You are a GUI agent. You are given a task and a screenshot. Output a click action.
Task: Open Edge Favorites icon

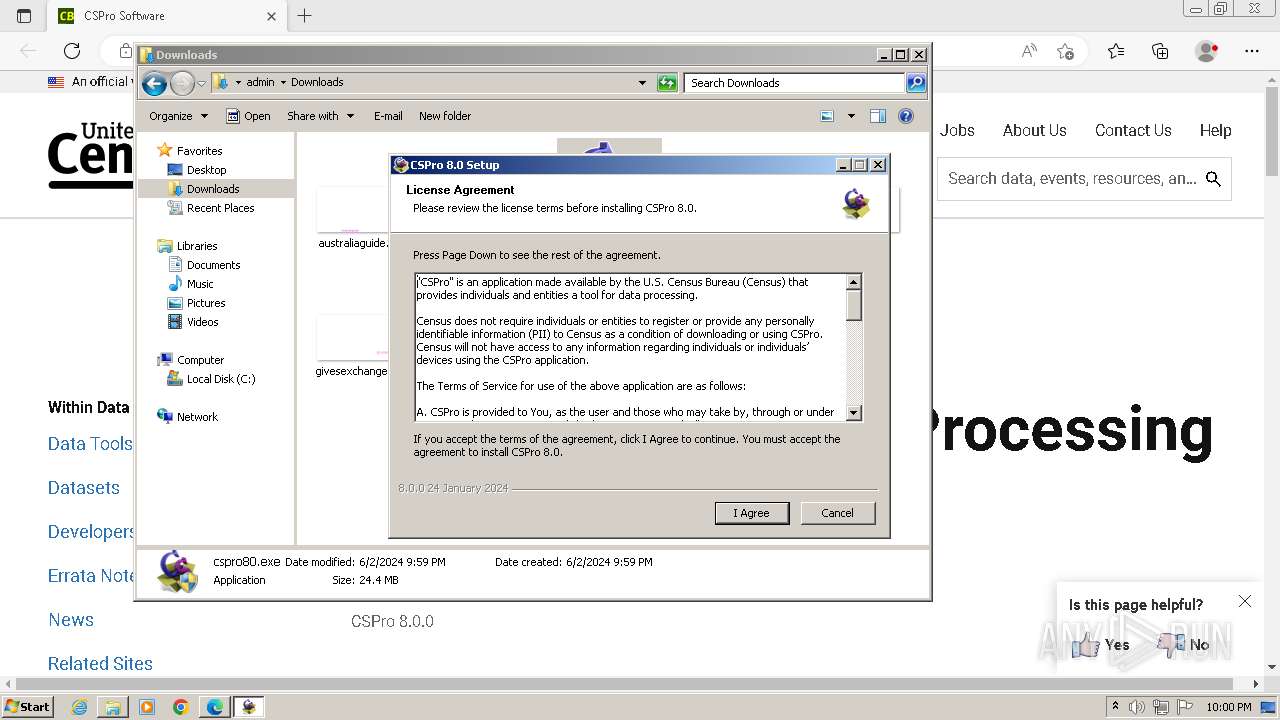[x=1116, y=51]
